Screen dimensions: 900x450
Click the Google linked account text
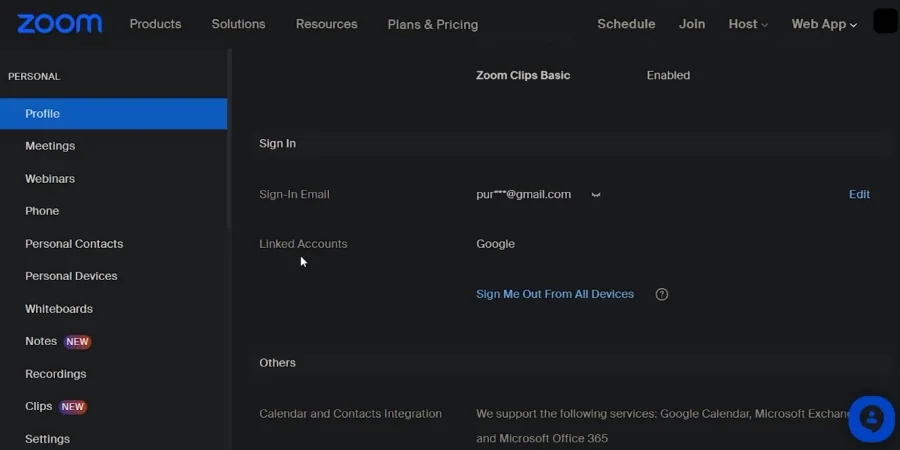point(495,244)
